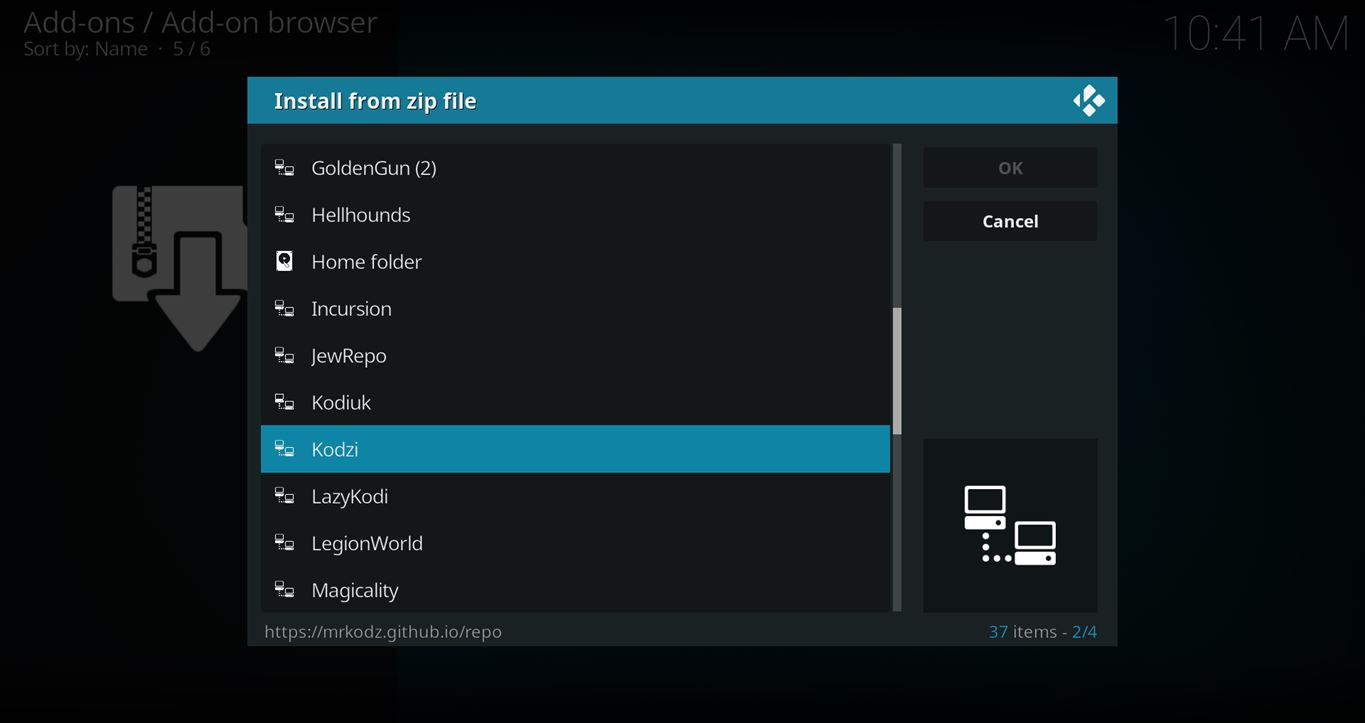Click the Kodi logo in dialog header
Screen dimensions: 1365x723
point(1088,101)
